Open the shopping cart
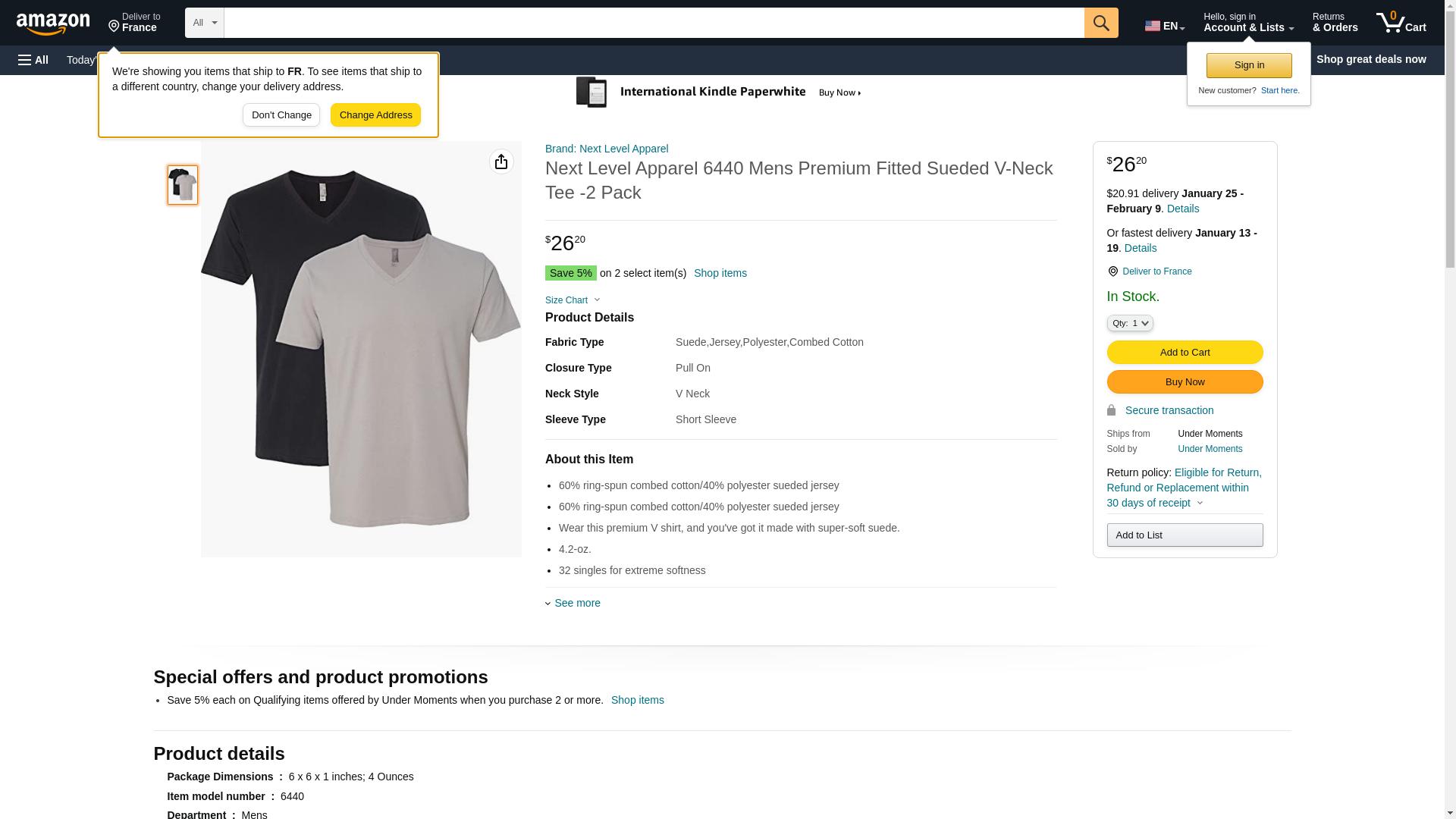The height and width of the screenshot is (819, 1456). pyautogui.click(x=1401, y=23)
